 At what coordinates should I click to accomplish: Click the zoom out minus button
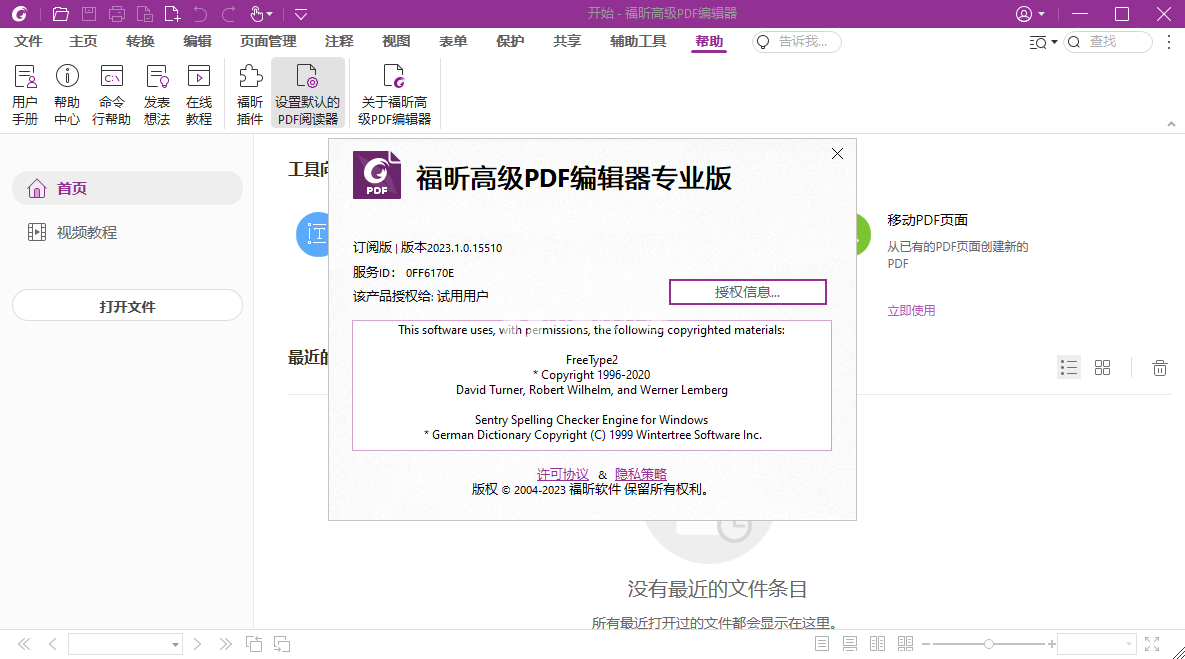tap(926, 644)
